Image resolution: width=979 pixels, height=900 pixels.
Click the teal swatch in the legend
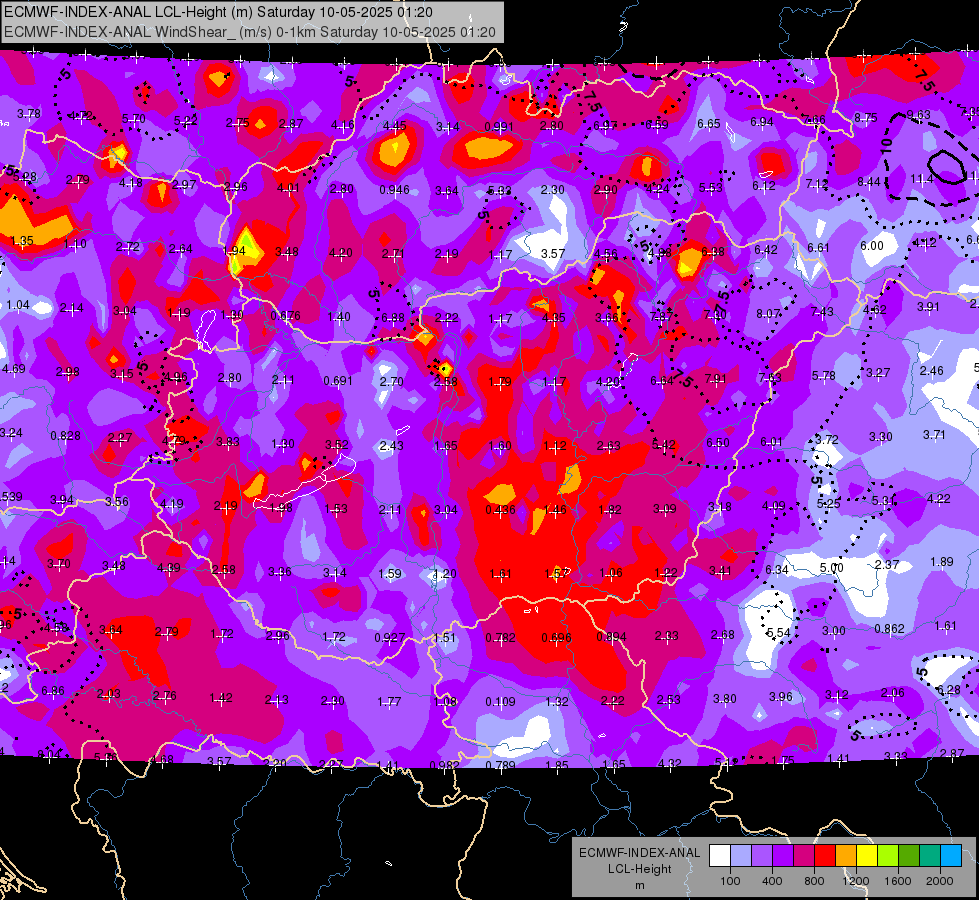pos(930,856)
